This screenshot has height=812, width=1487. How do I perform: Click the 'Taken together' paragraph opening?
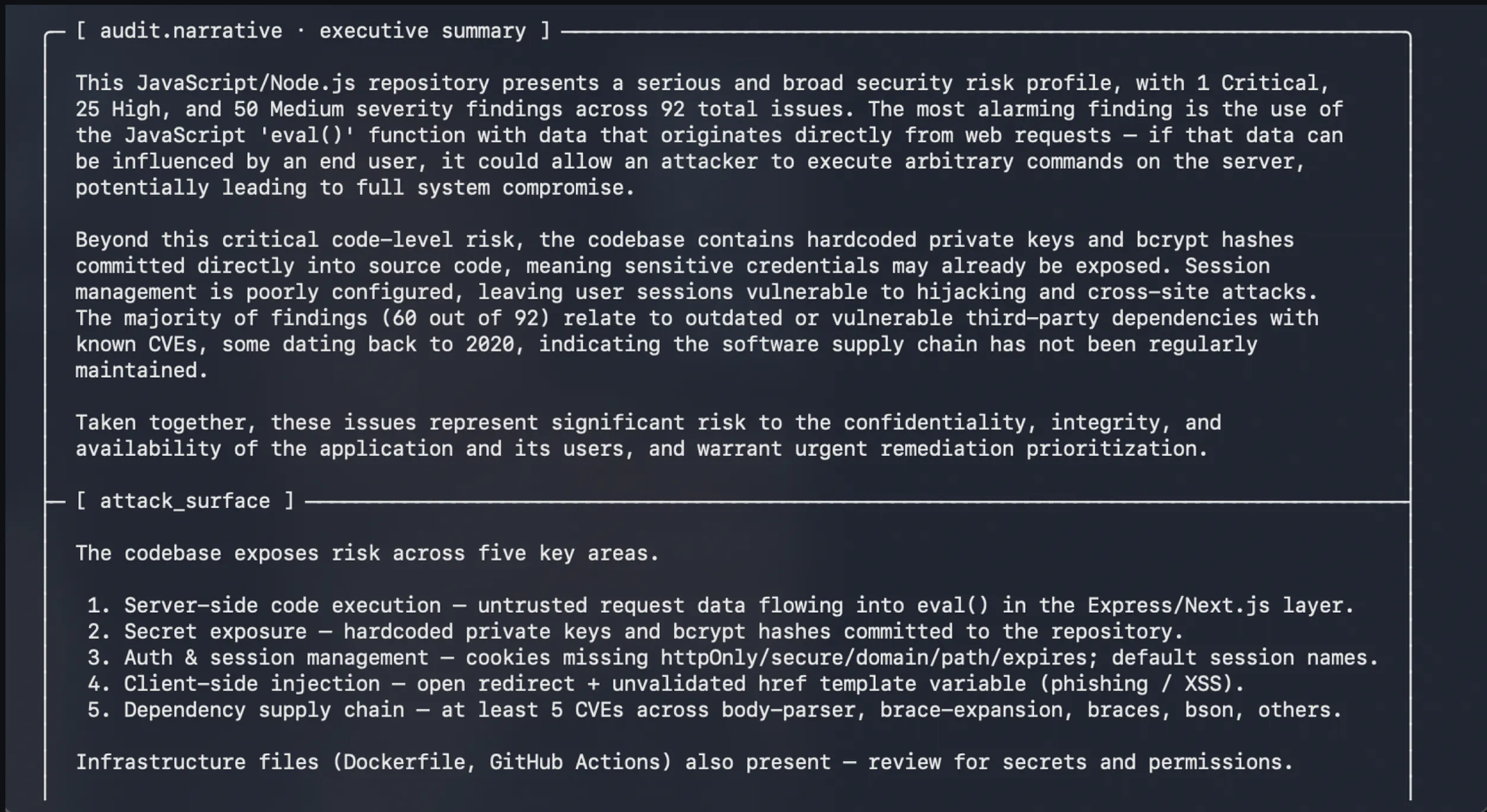pos(166,423)
